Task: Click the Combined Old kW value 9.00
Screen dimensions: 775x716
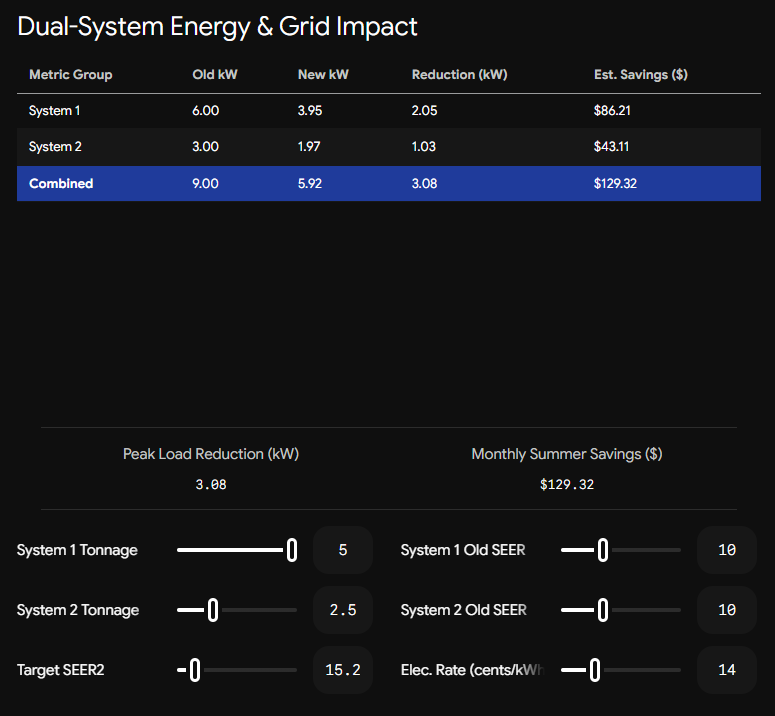Action: click(206, 184)
